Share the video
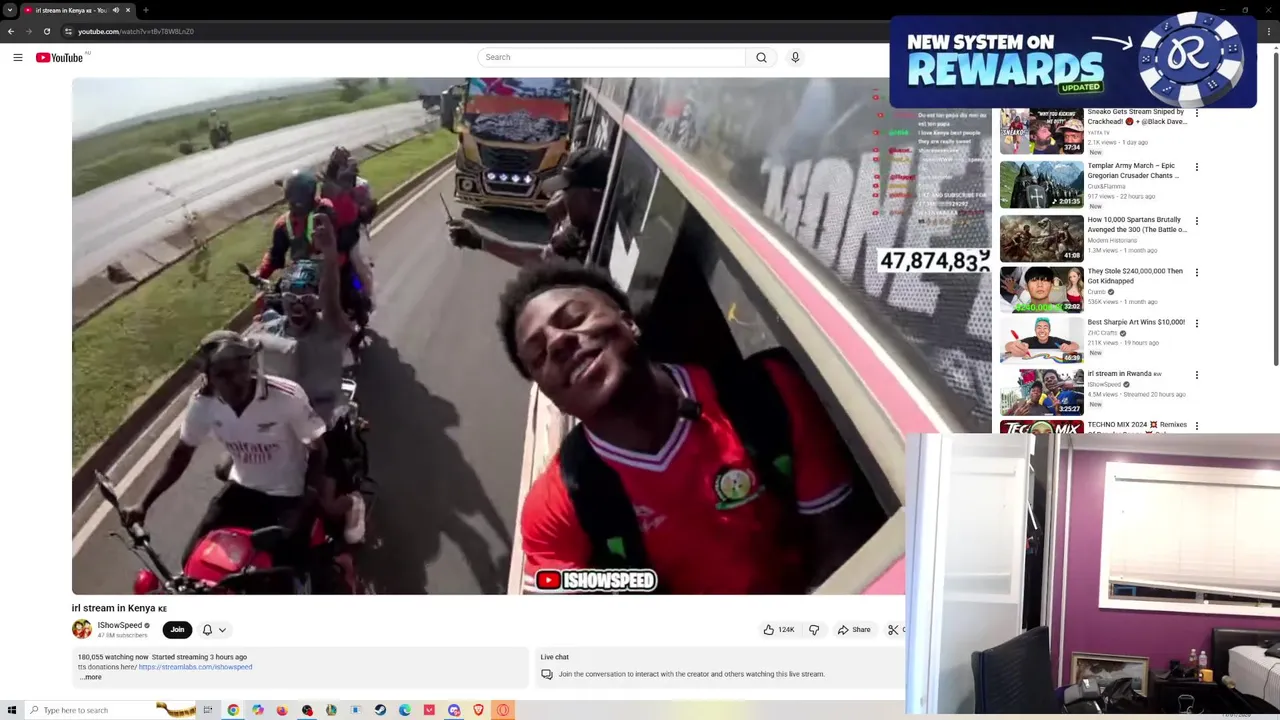 pyautogui.click(x=854, y=630)
